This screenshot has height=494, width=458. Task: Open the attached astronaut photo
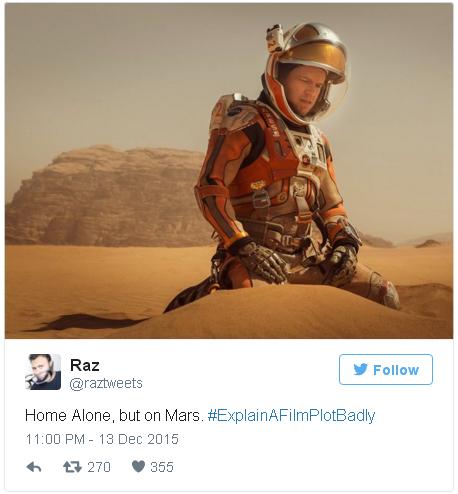pos(229,171)
